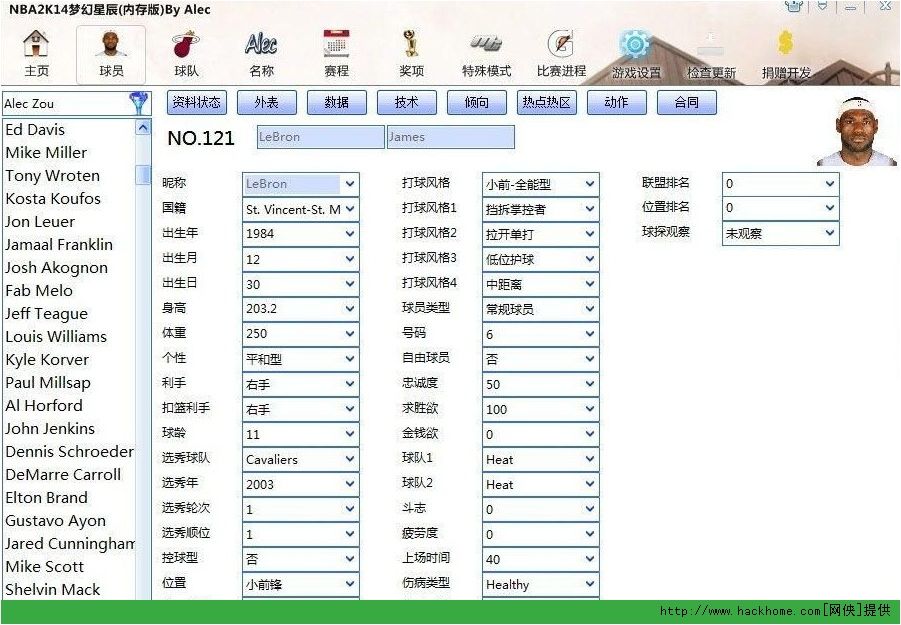Expand the 球探观察 未观察 dropdown

click(x=830, y=233)
